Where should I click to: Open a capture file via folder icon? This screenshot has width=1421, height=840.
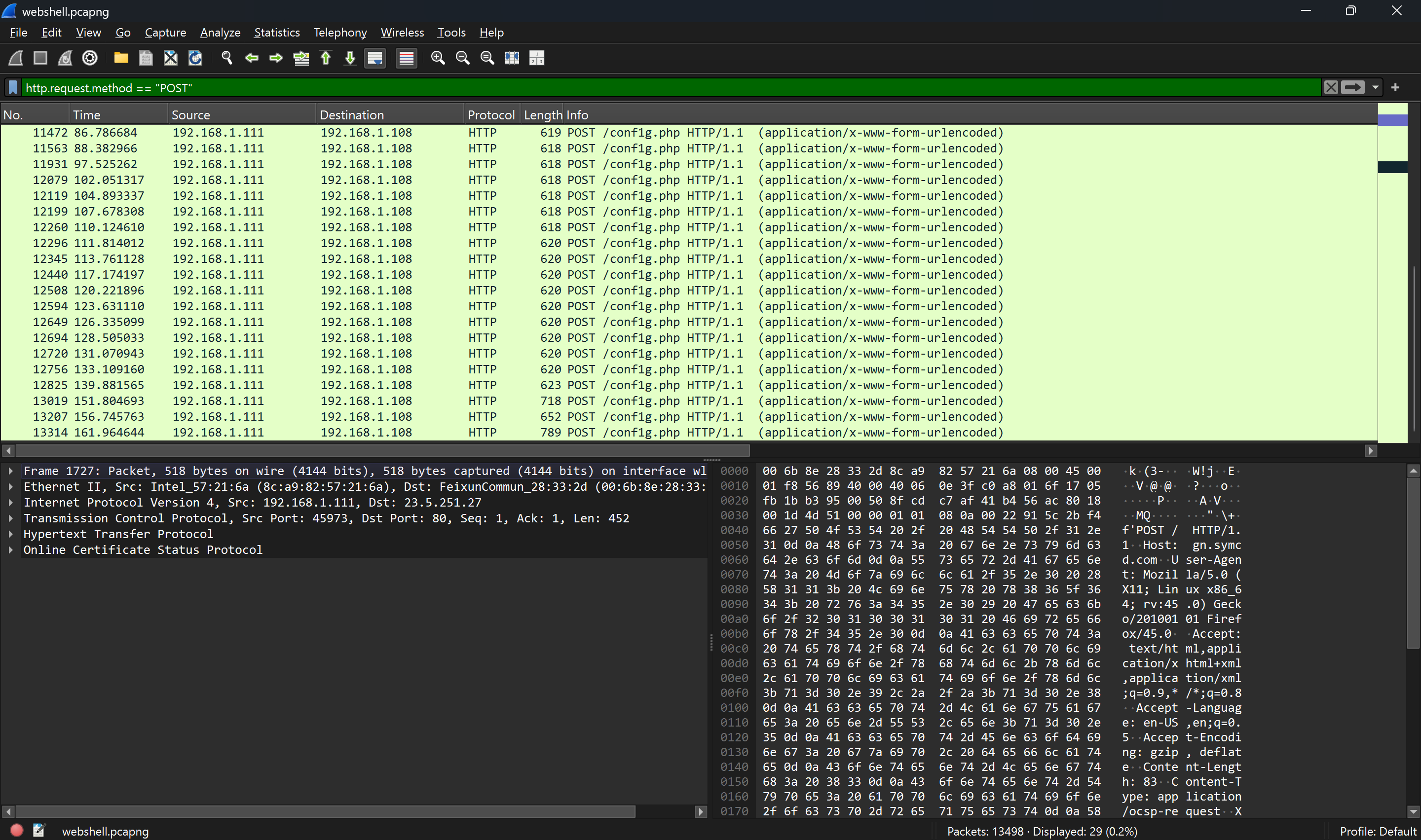click(121, 58)
